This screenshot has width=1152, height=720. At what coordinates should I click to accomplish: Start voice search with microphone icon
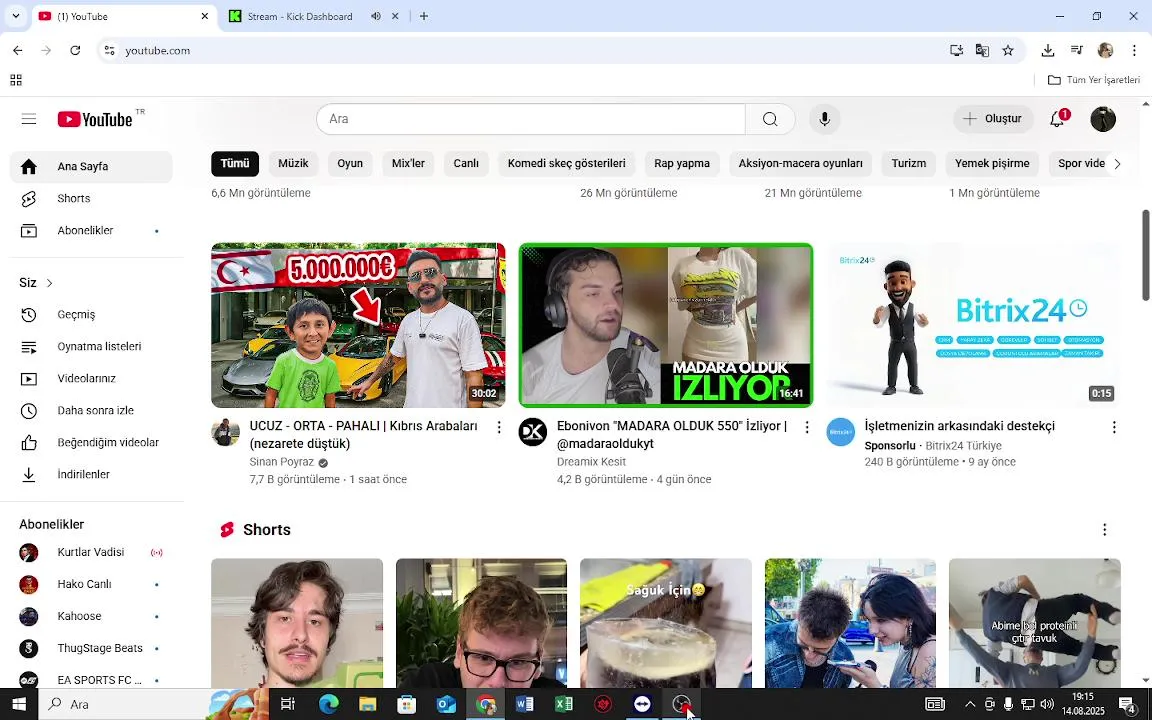(824, 119)
